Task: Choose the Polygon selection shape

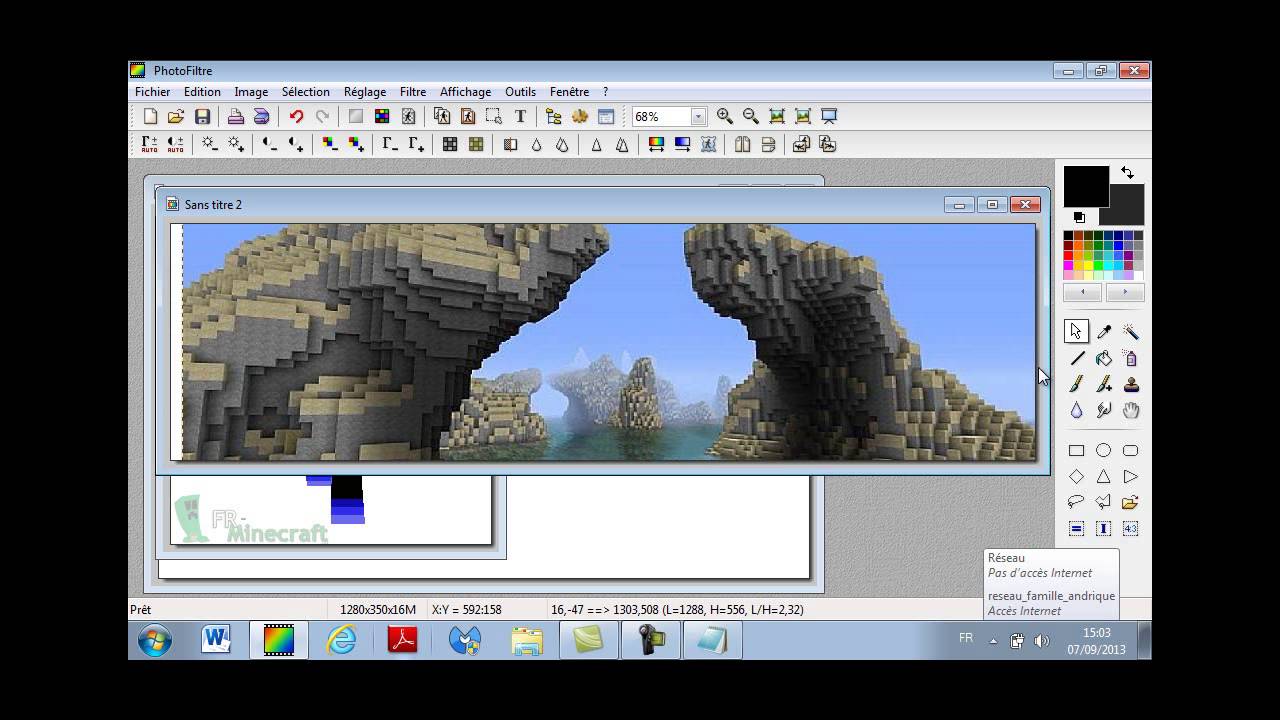Action: tap(1104, 502)
